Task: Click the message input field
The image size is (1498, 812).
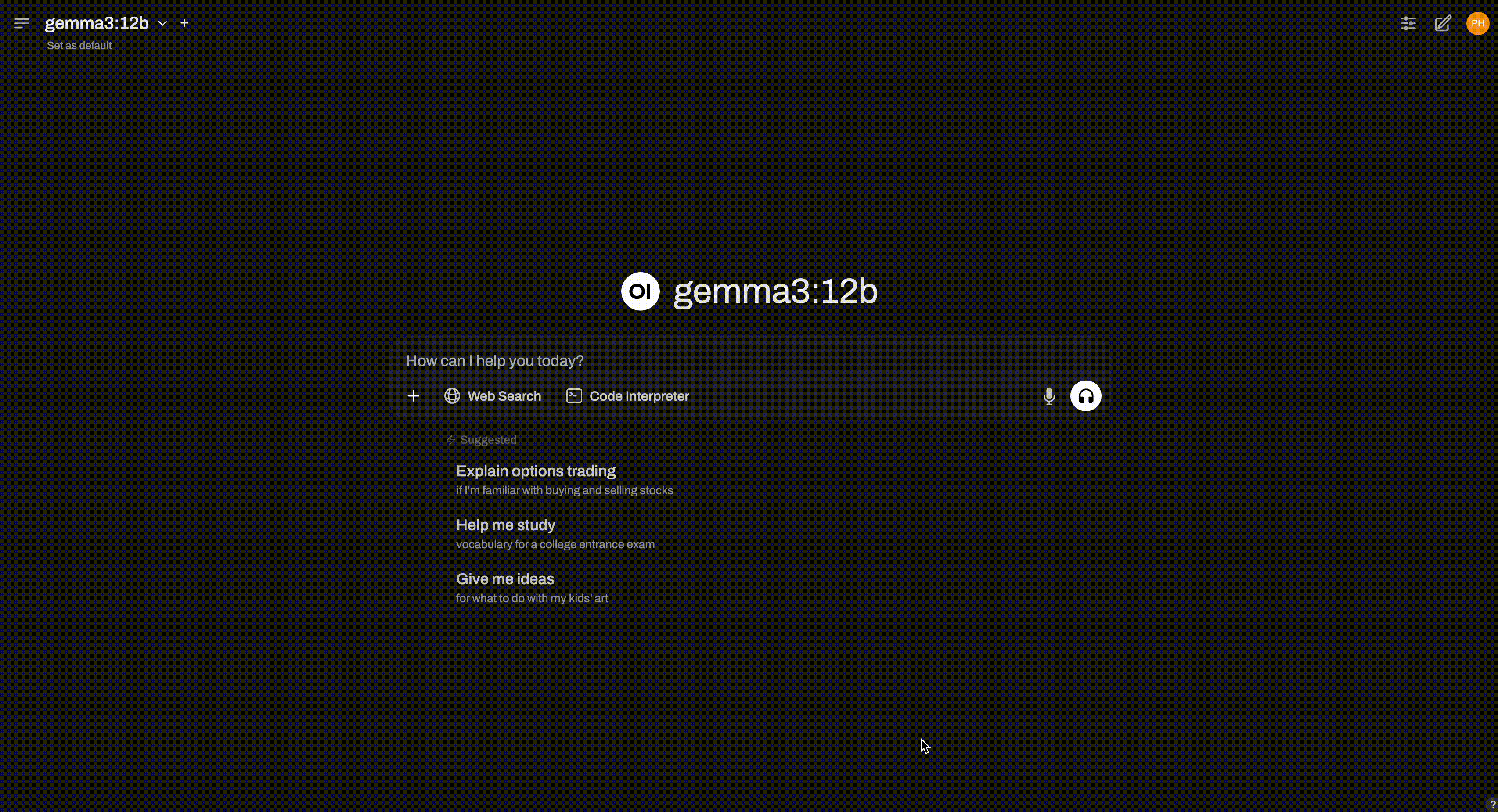Action: 749,361
